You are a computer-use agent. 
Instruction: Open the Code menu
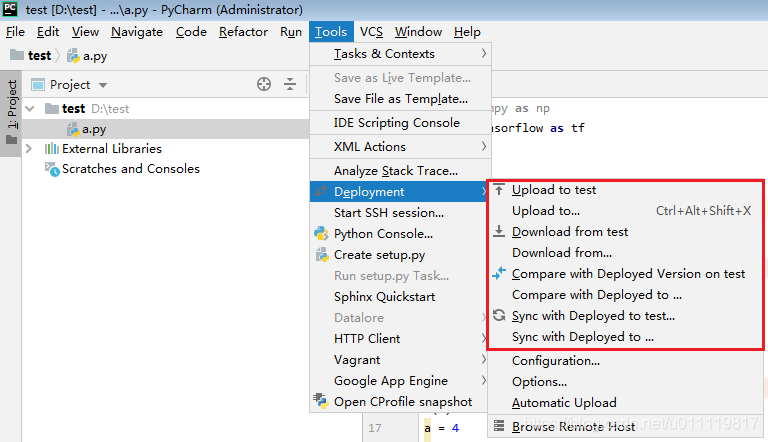pyautogui.click(x=191, y=32)
